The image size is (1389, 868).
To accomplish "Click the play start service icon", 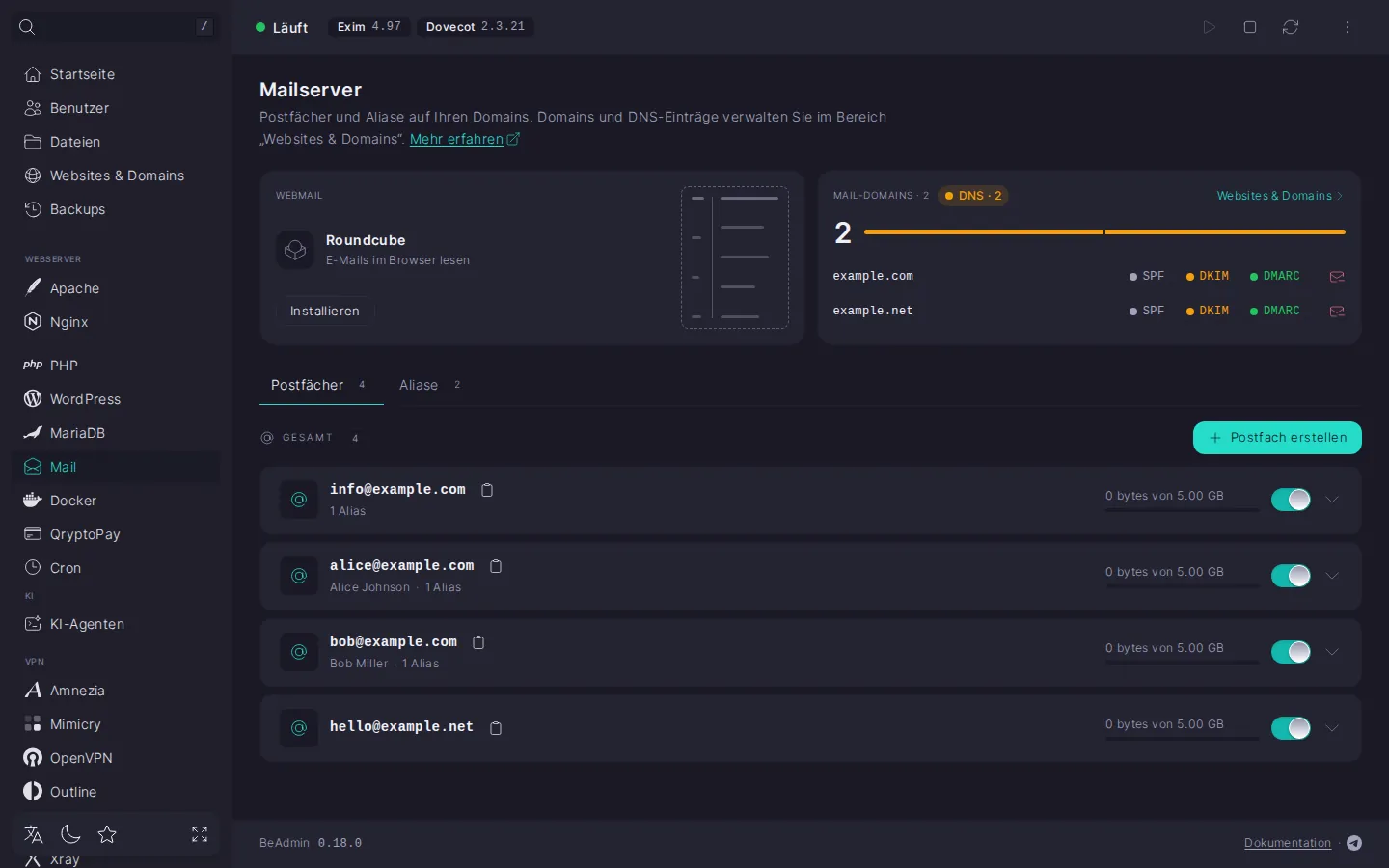I will tap(1209, 27).
